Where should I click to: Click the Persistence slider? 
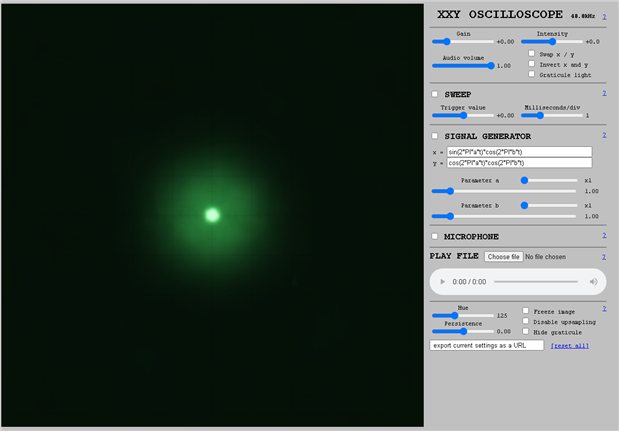click(x=463, y=332)
